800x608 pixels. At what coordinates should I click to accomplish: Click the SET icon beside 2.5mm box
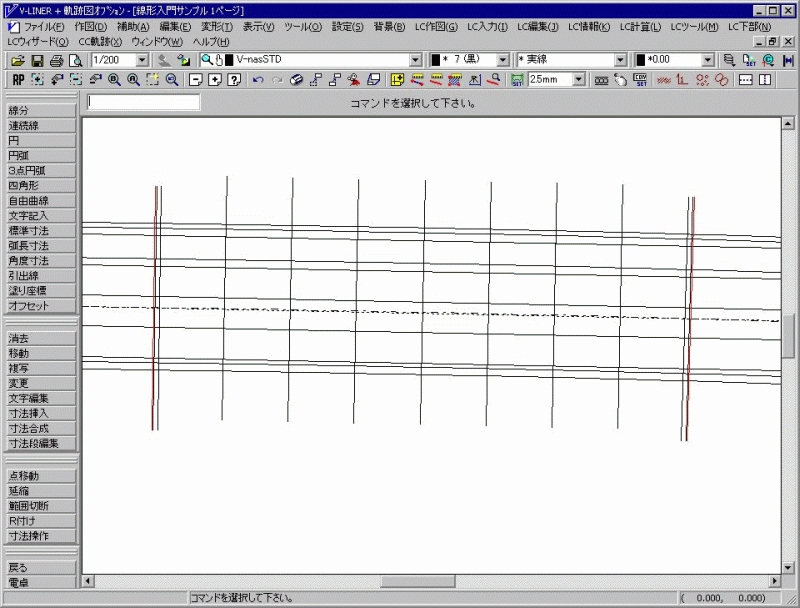tap(516, 80)
